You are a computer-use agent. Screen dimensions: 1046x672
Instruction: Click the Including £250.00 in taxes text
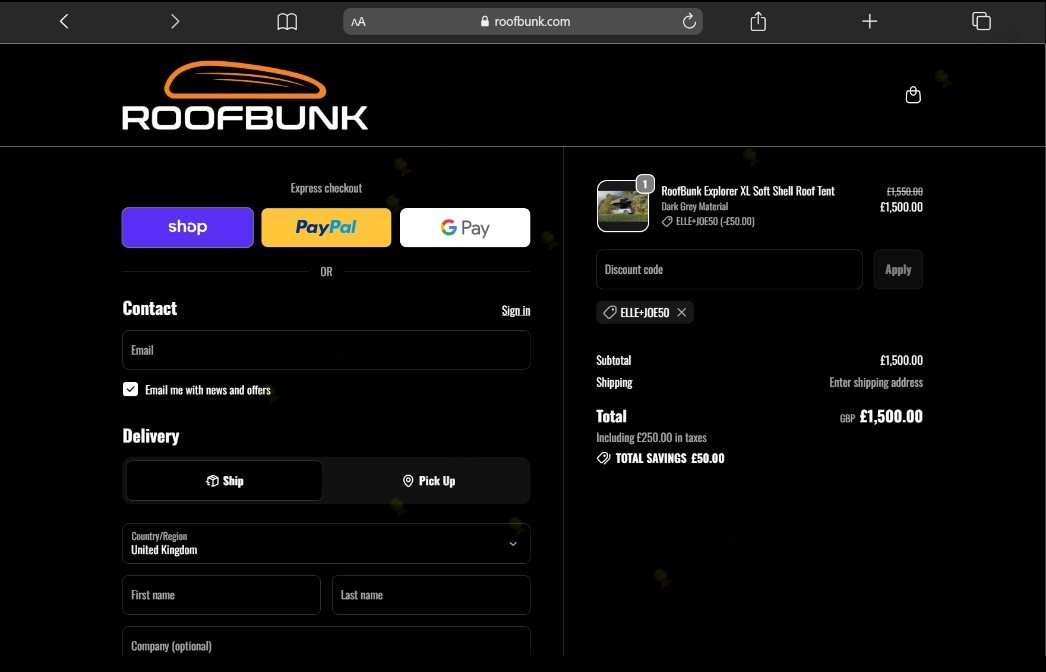pyautogui.click(x=651, y=438)
